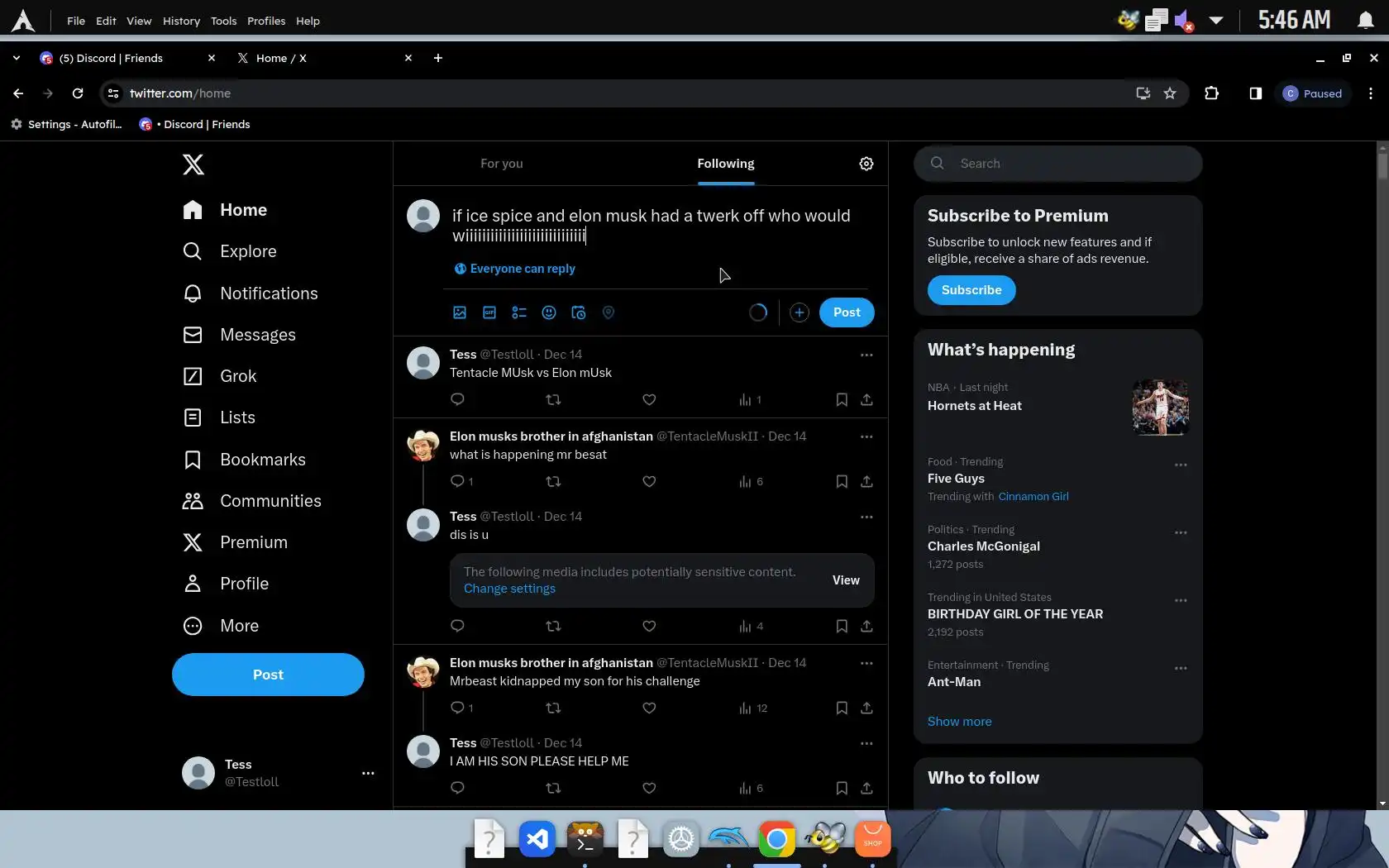Open Messages from the sidebar
This screenshot has height=868, width=1389.
240,335
